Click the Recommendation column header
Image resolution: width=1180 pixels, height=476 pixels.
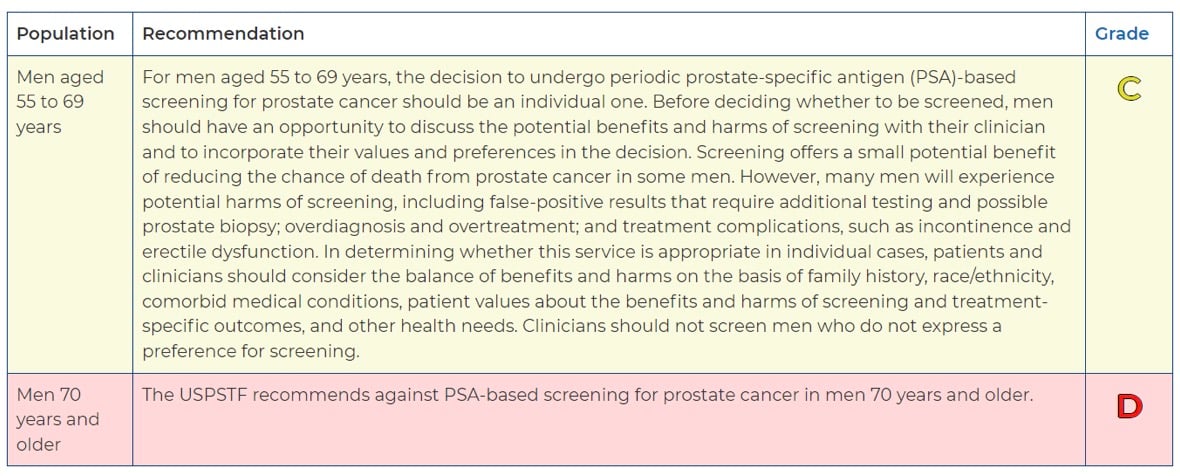point(223,34)
